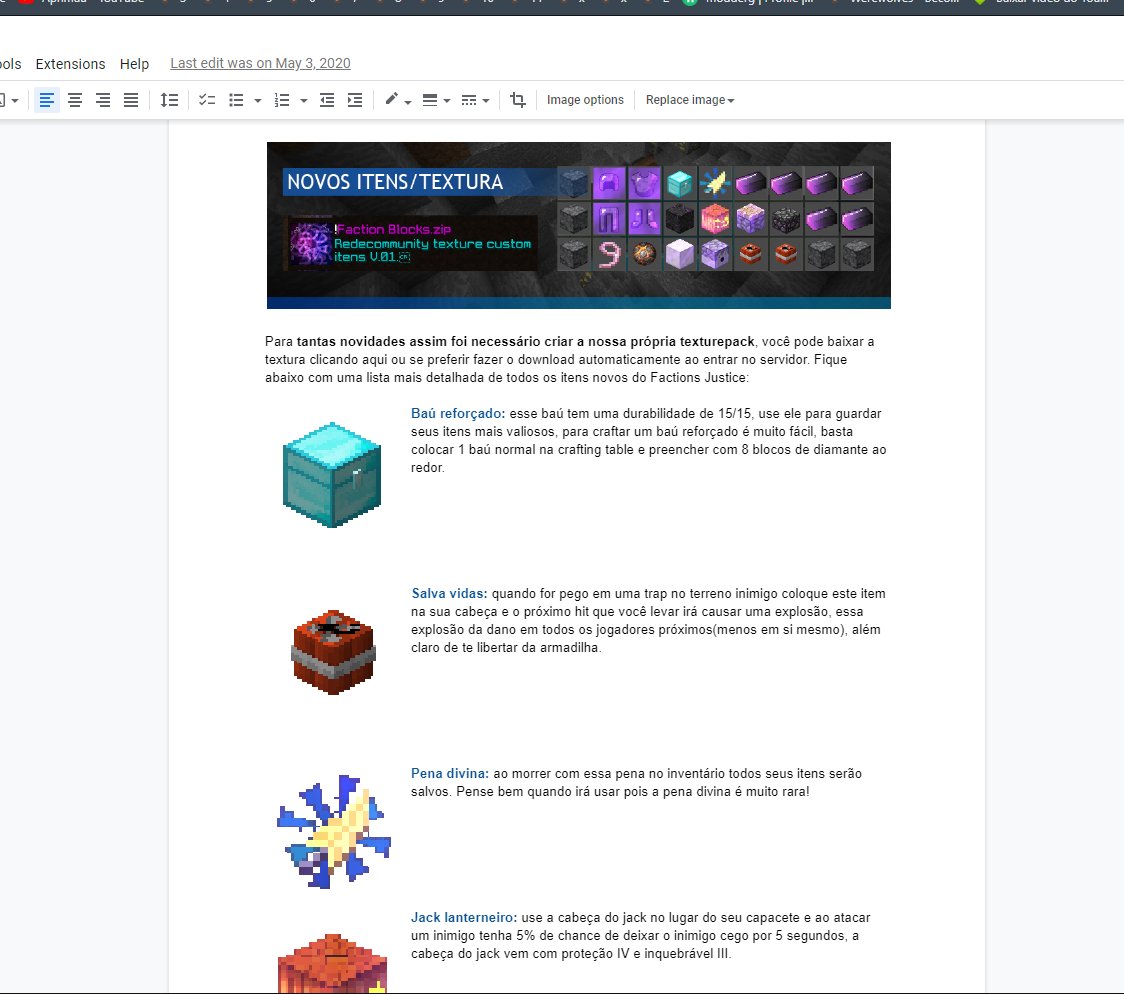This screenshot has height=994, width=1124.
Task: Justify the text alignment
Action: (130, 100)
